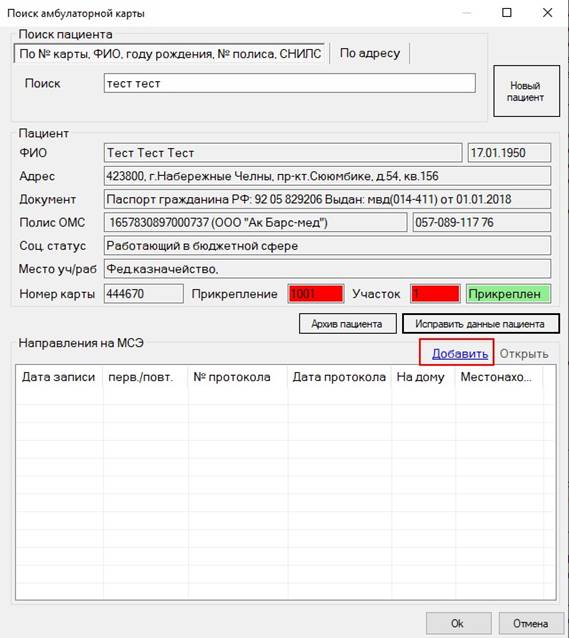The width and height of the screenshot is (569, 638).
Task: Click the '№ протокола' column header
Action: click(238, 377)
